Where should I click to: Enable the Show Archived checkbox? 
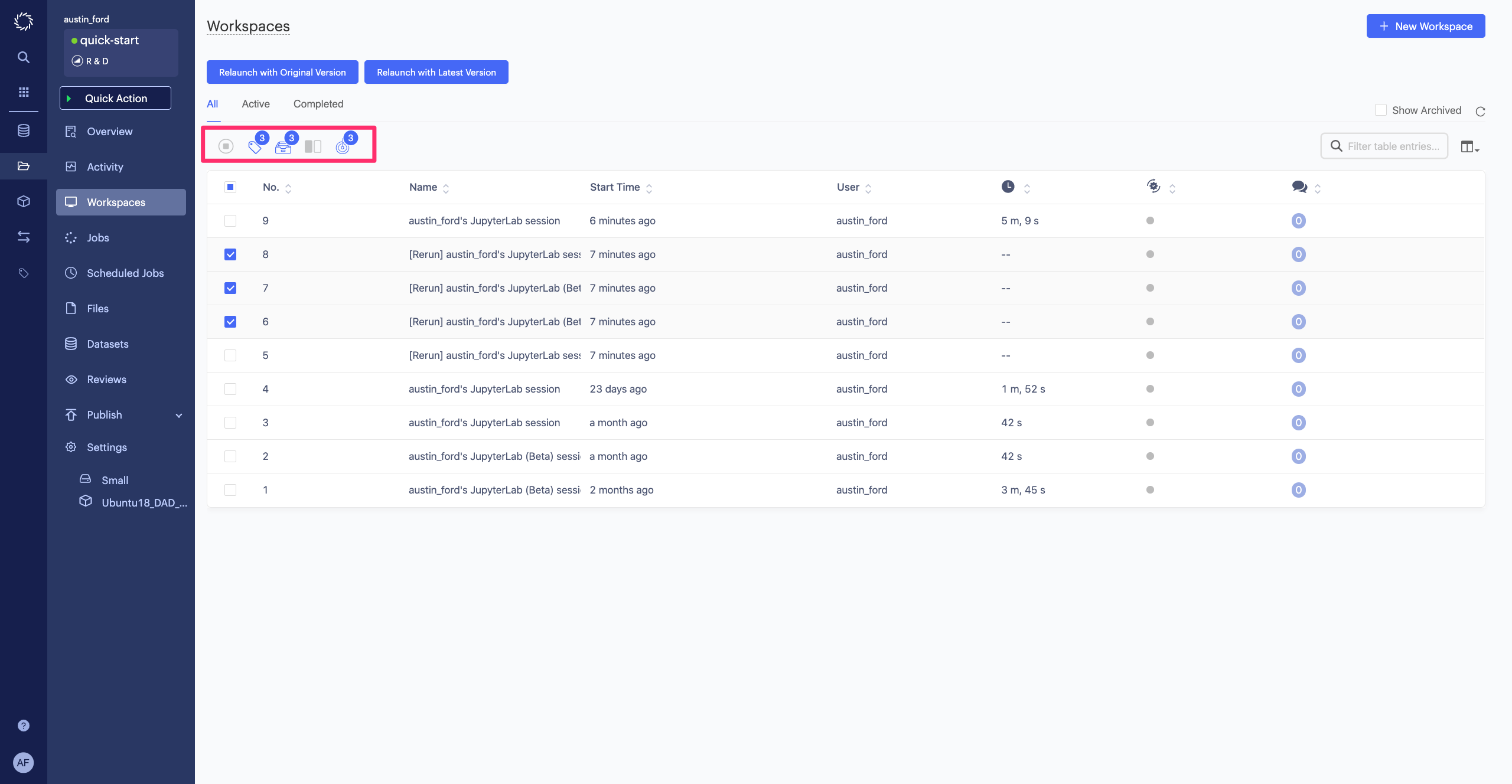coord(1381,110)
